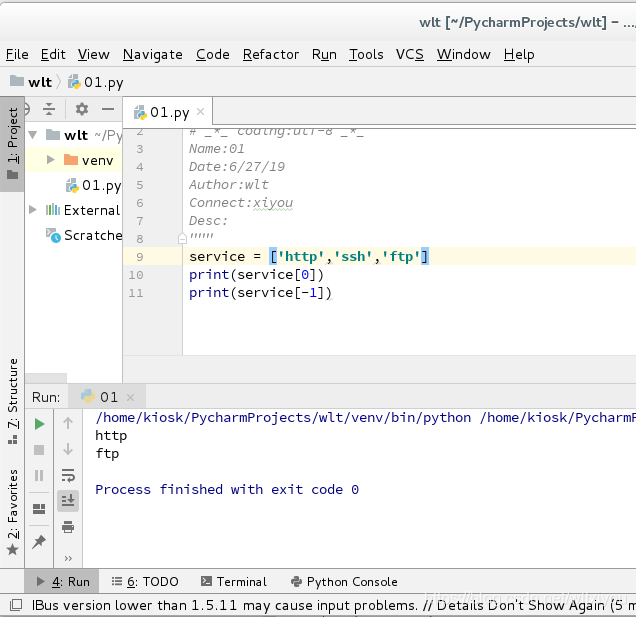Toggle scroll to end of output

tap(68, 501)
